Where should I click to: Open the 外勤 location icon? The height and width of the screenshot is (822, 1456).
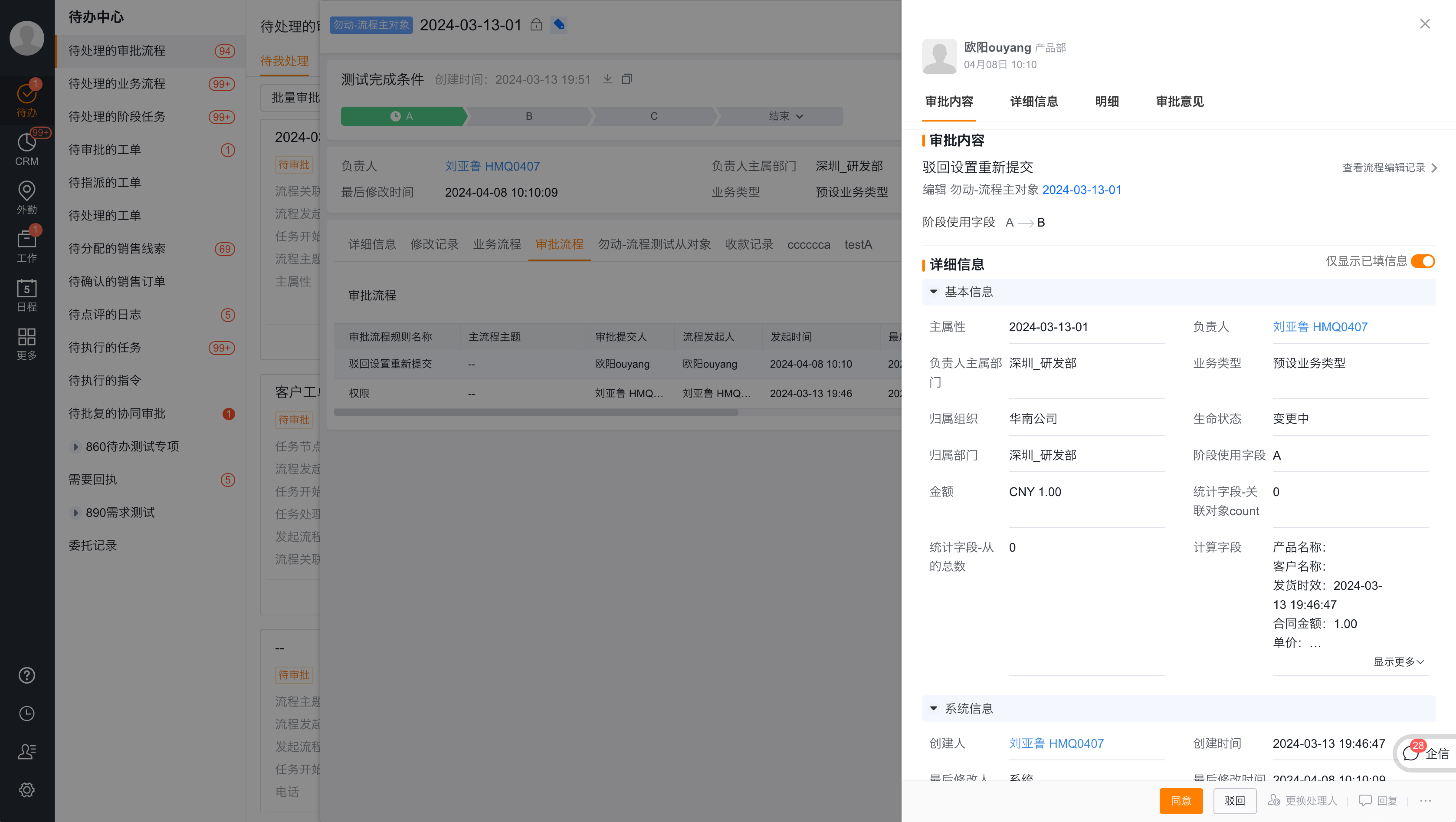[26, 198]
